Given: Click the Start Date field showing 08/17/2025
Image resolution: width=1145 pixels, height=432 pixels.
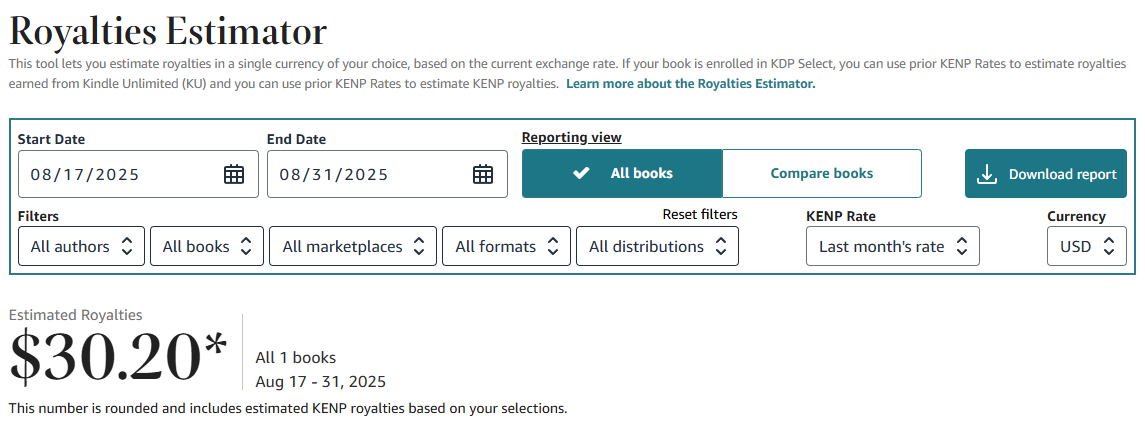Looking at the screenshot, I should (x=138, y=174).
